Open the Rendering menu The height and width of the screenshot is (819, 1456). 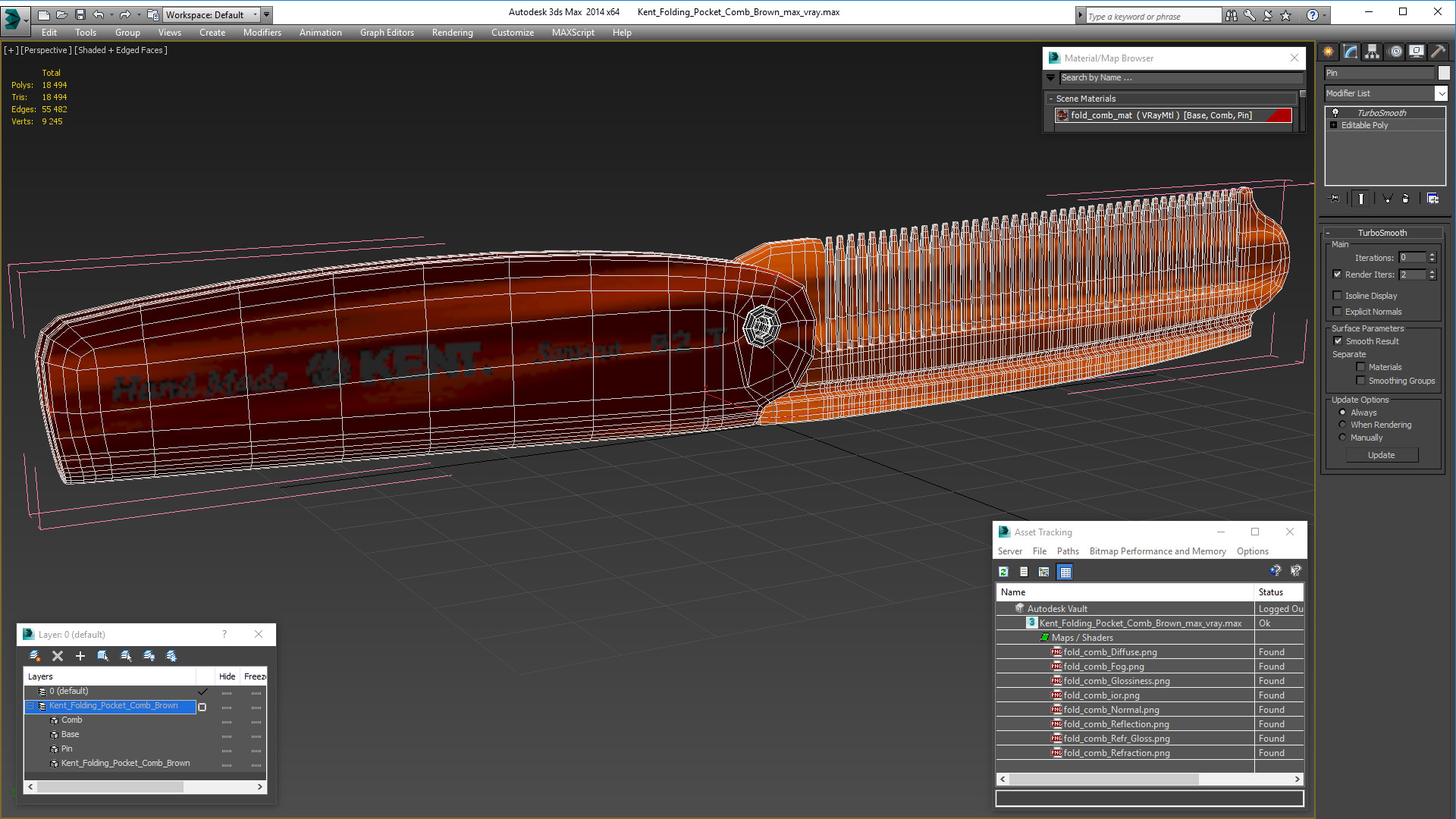452,33
